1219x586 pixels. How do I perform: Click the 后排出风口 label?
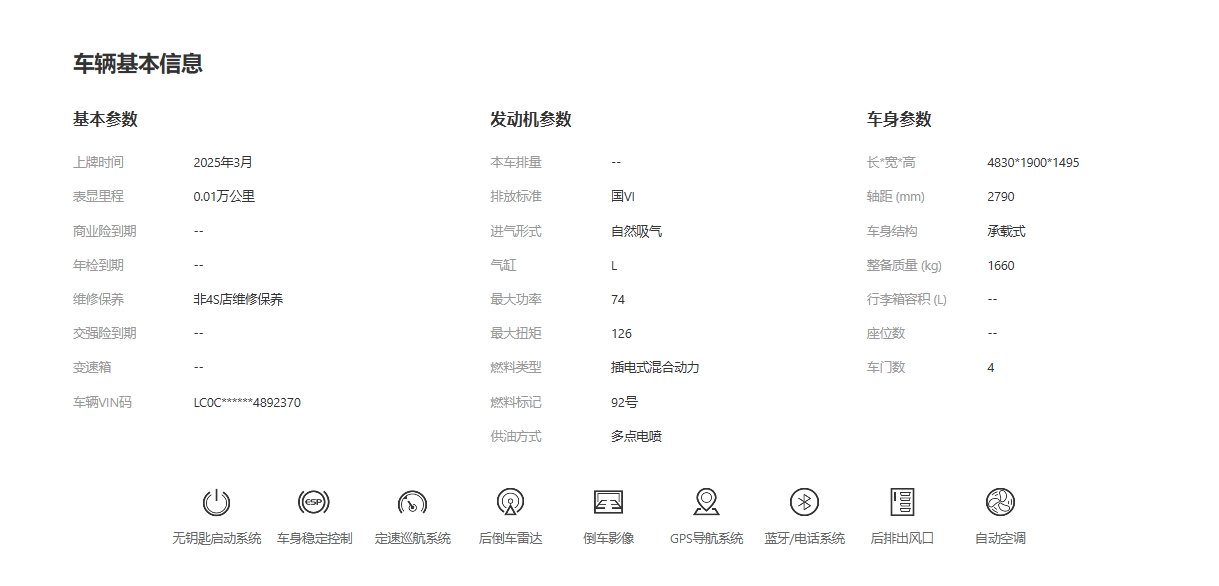(902, 538)
